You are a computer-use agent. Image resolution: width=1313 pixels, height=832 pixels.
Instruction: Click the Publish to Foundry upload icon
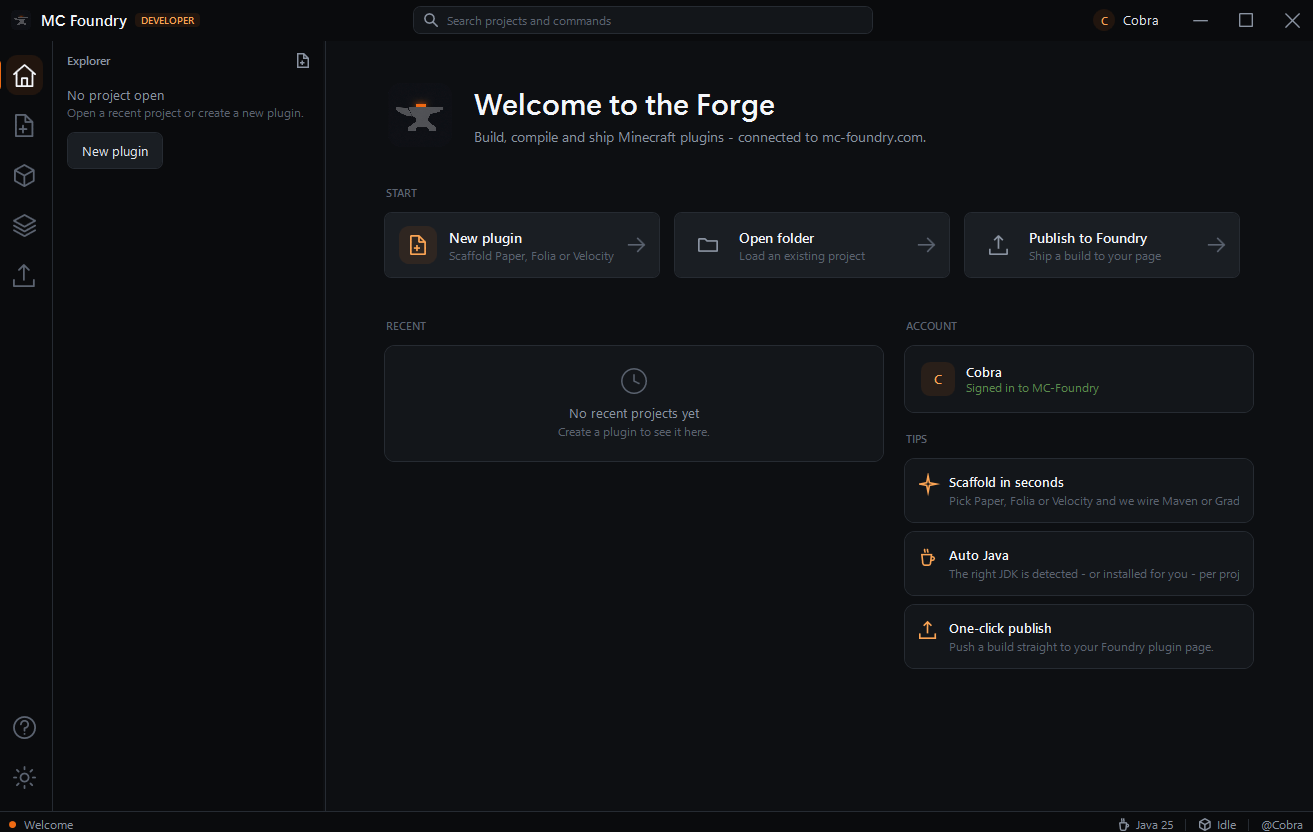[998, 245]
